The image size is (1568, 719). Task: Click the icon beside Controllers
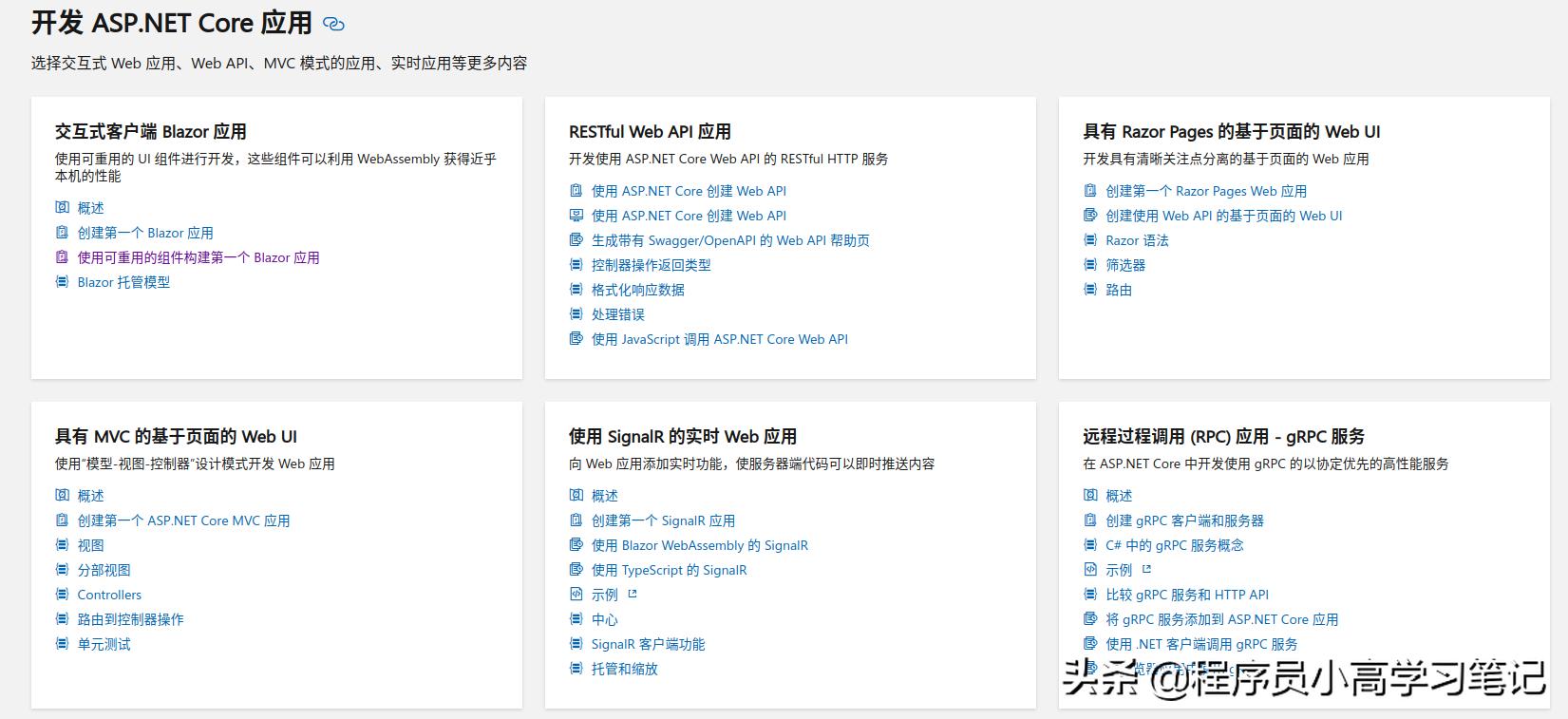pyautogui.click(x=62, y=594)
